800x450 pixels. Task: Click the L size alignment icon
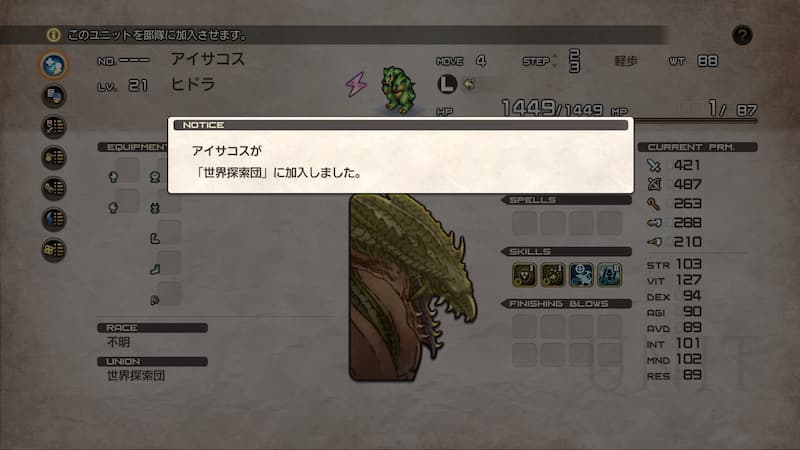click(447, 84)
